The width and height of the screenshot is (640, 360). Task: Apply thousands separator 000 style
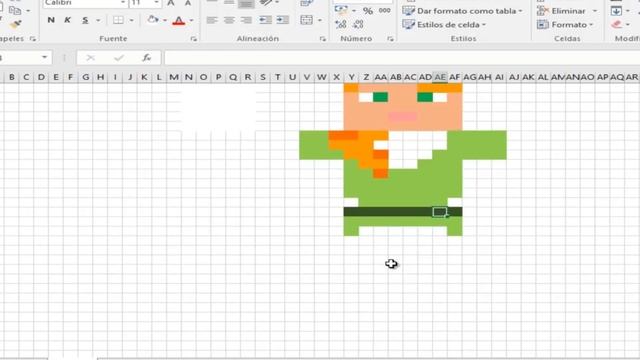point(384,11)
